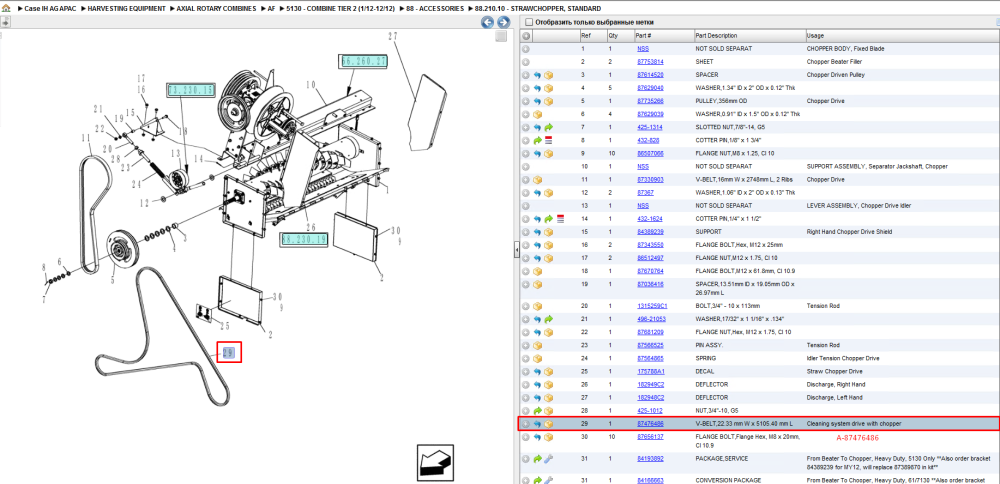
Task: Go to the catalog home icon
Action: coord(6,9)
